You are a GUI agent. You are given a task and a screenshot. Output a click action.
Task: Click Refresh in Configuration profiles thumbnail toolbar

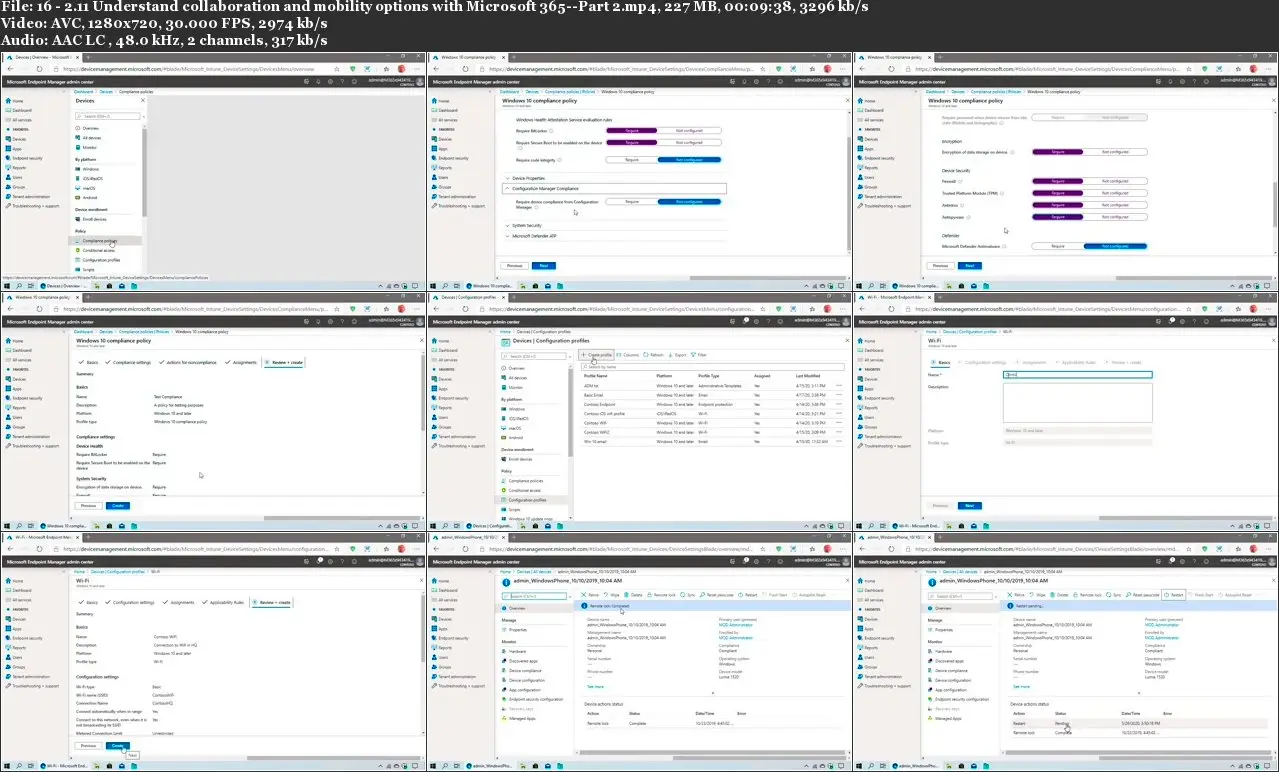point(655,355)
